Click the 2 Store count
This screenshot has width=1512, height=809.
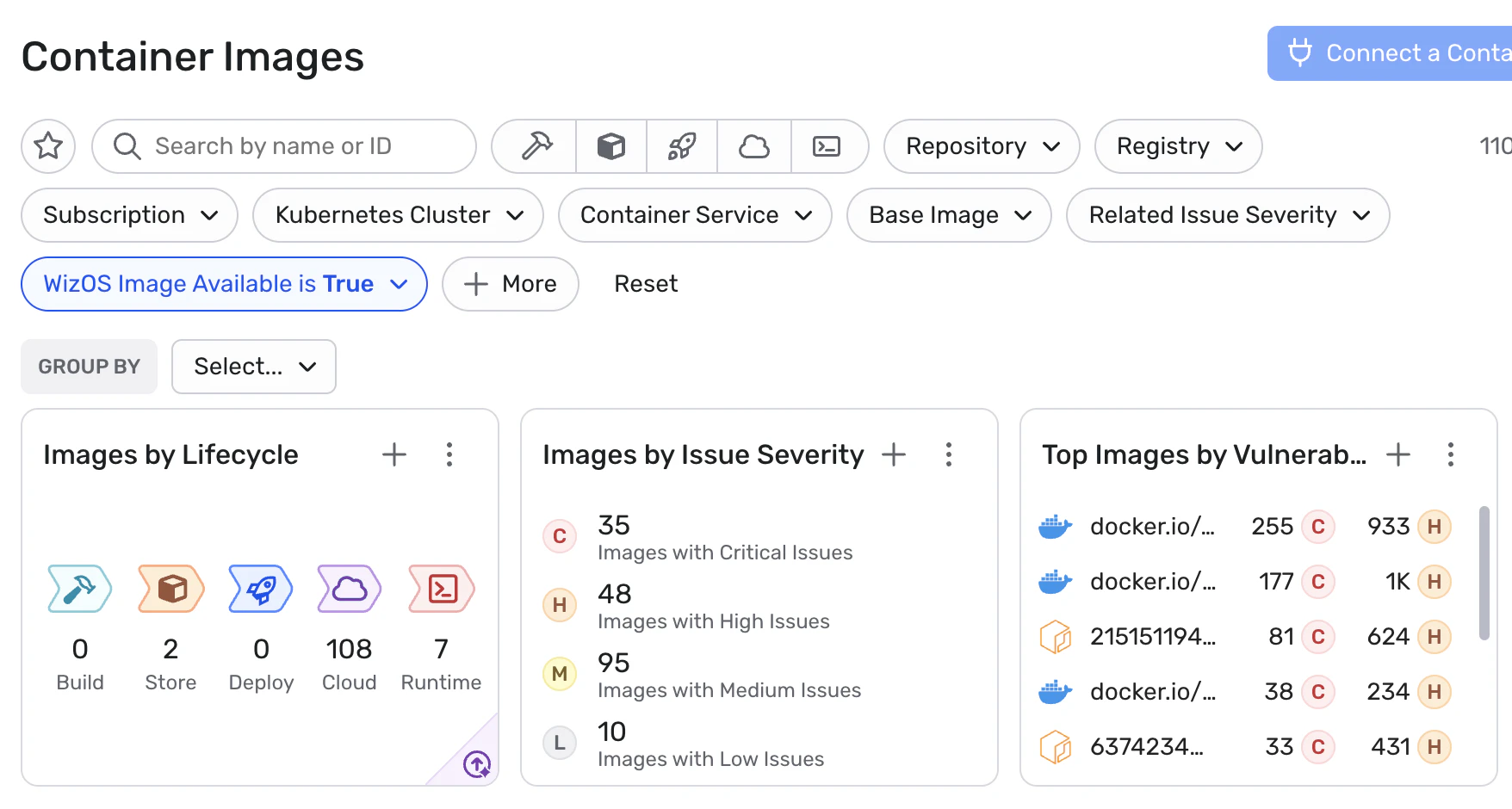pyautogui.click(x=170, y=649)
